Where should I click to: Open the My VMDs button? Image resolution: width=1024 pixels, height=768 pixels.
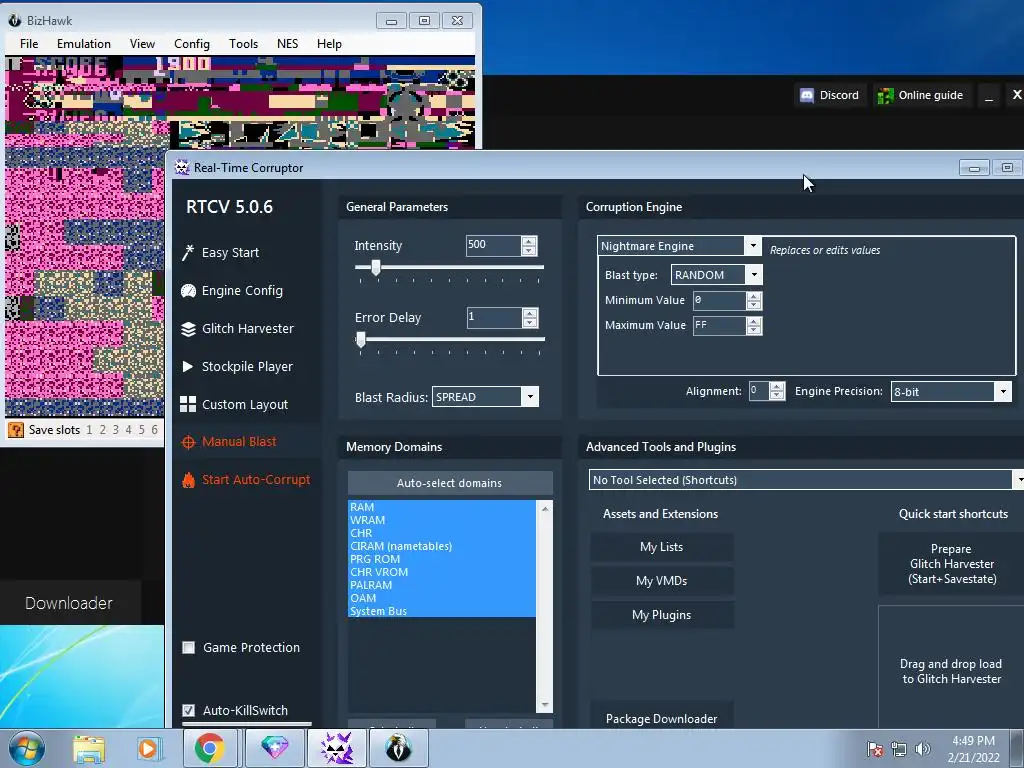(662, 581)
